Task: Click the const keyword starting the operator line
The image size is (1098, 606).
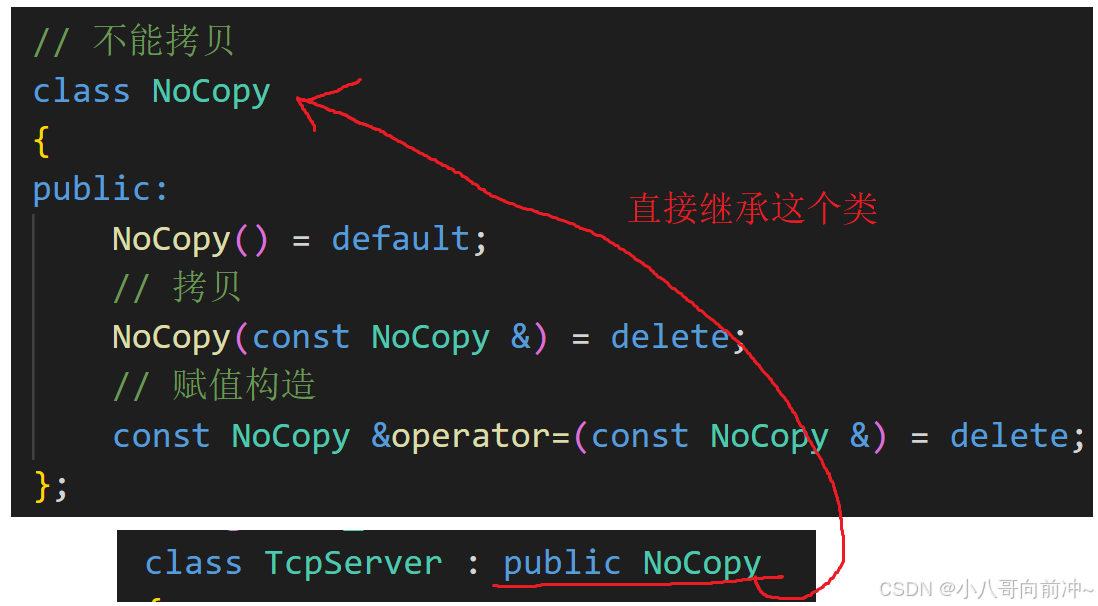Action: pos(161,436)
